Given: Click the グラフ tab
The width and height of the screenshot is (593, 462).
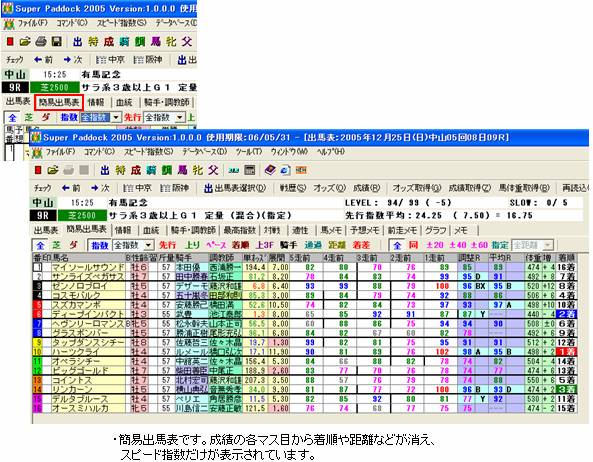Looking at the screenshot, I should click(x=436, y=230).
